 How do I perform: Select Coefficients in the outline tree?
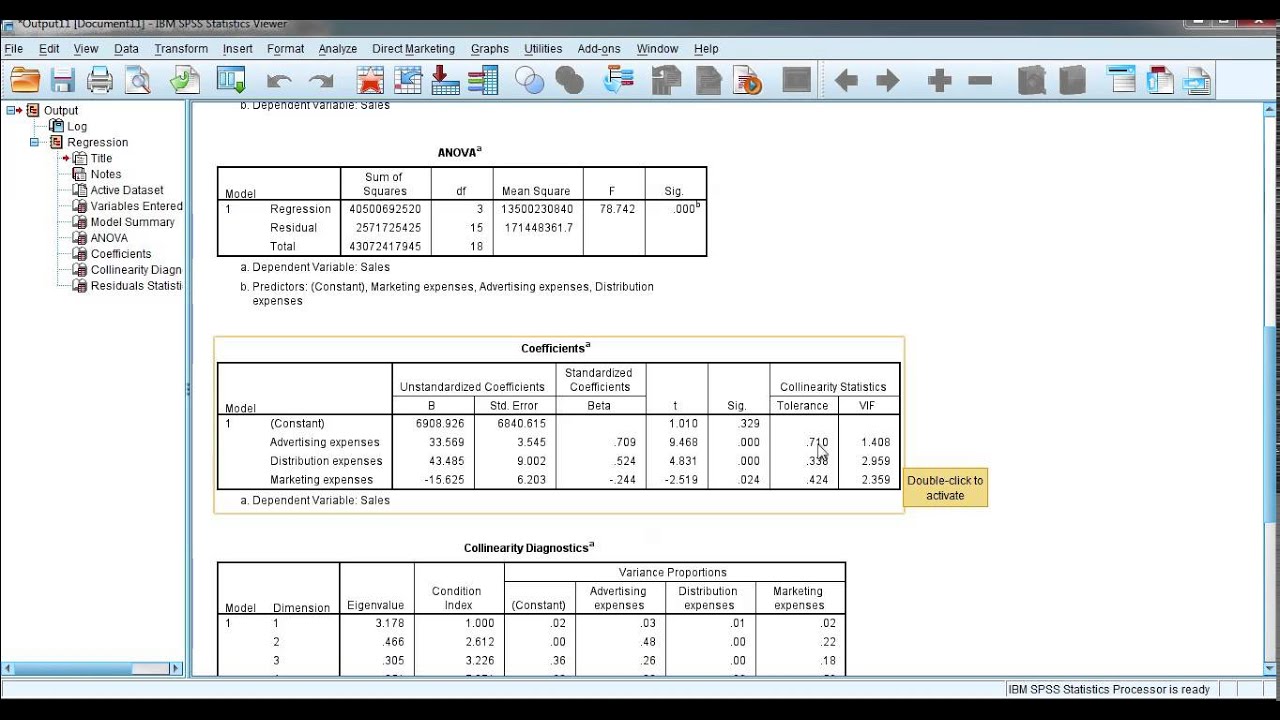(121, 254)
